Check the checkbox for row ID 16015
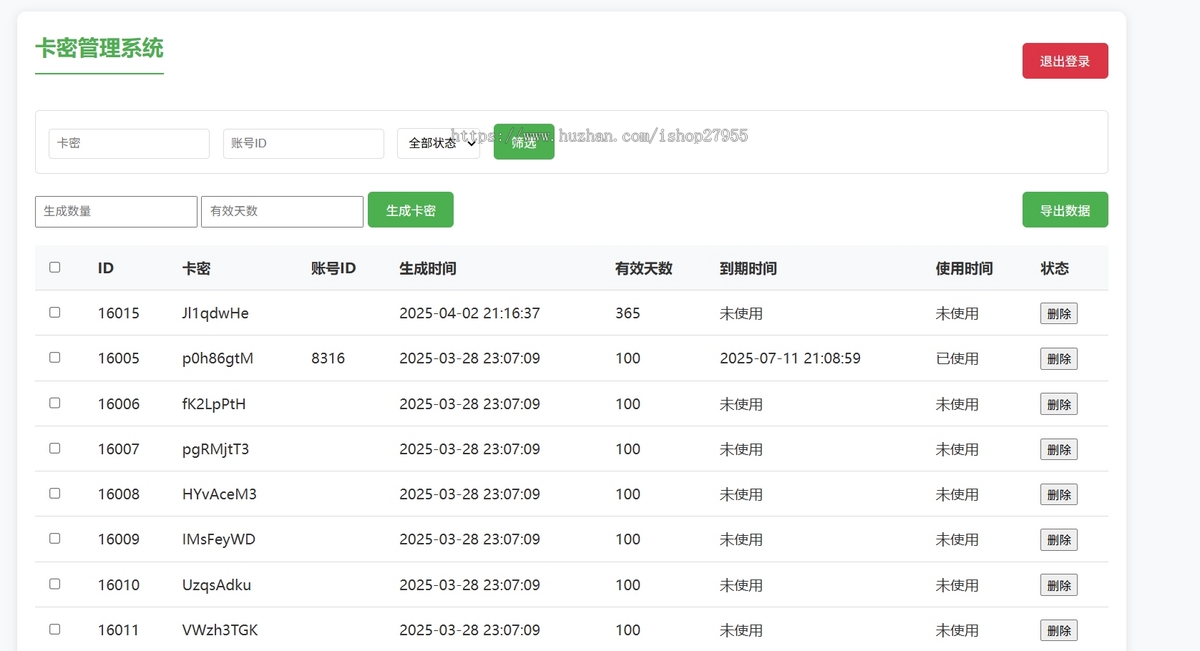 (55, 312)
